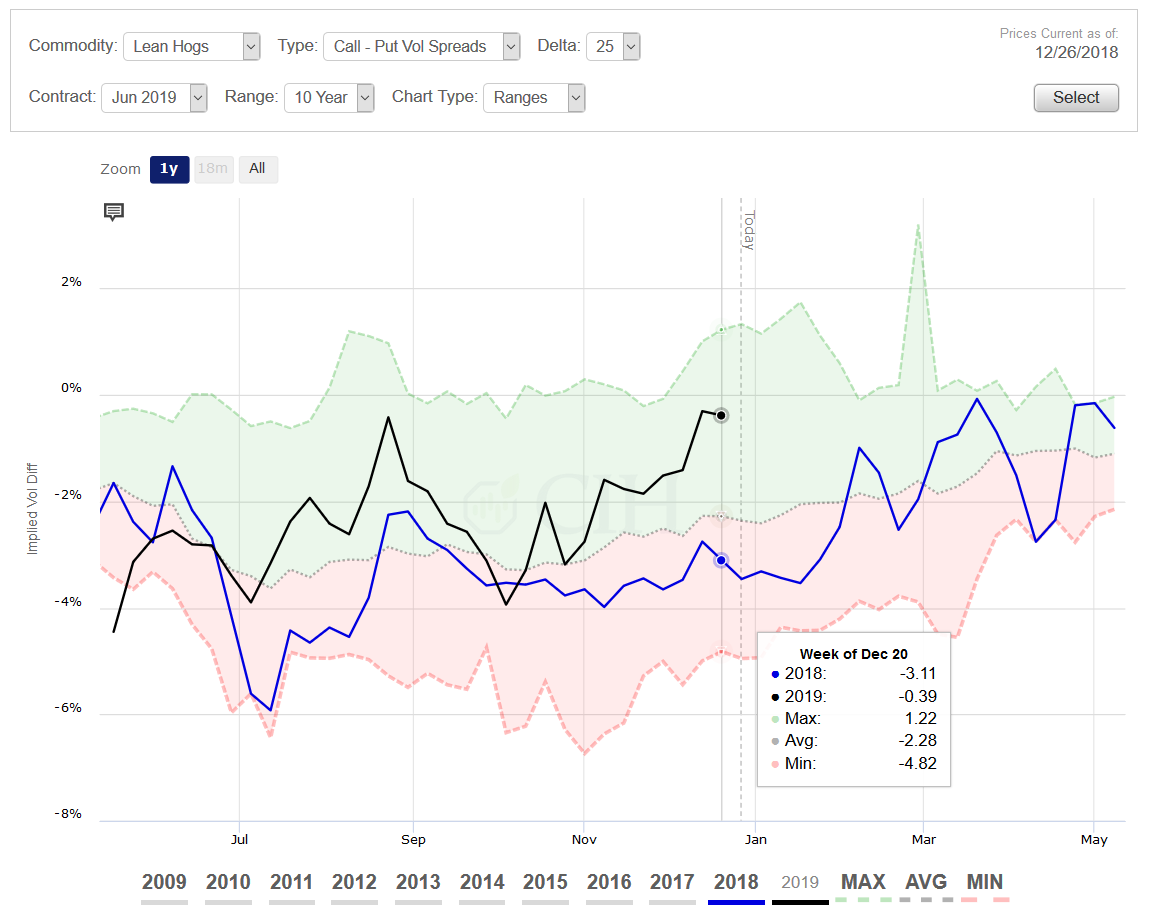Hide the MAX range line
The height and width of the screenshot is (919, 1150).
[x=863, y=883]
